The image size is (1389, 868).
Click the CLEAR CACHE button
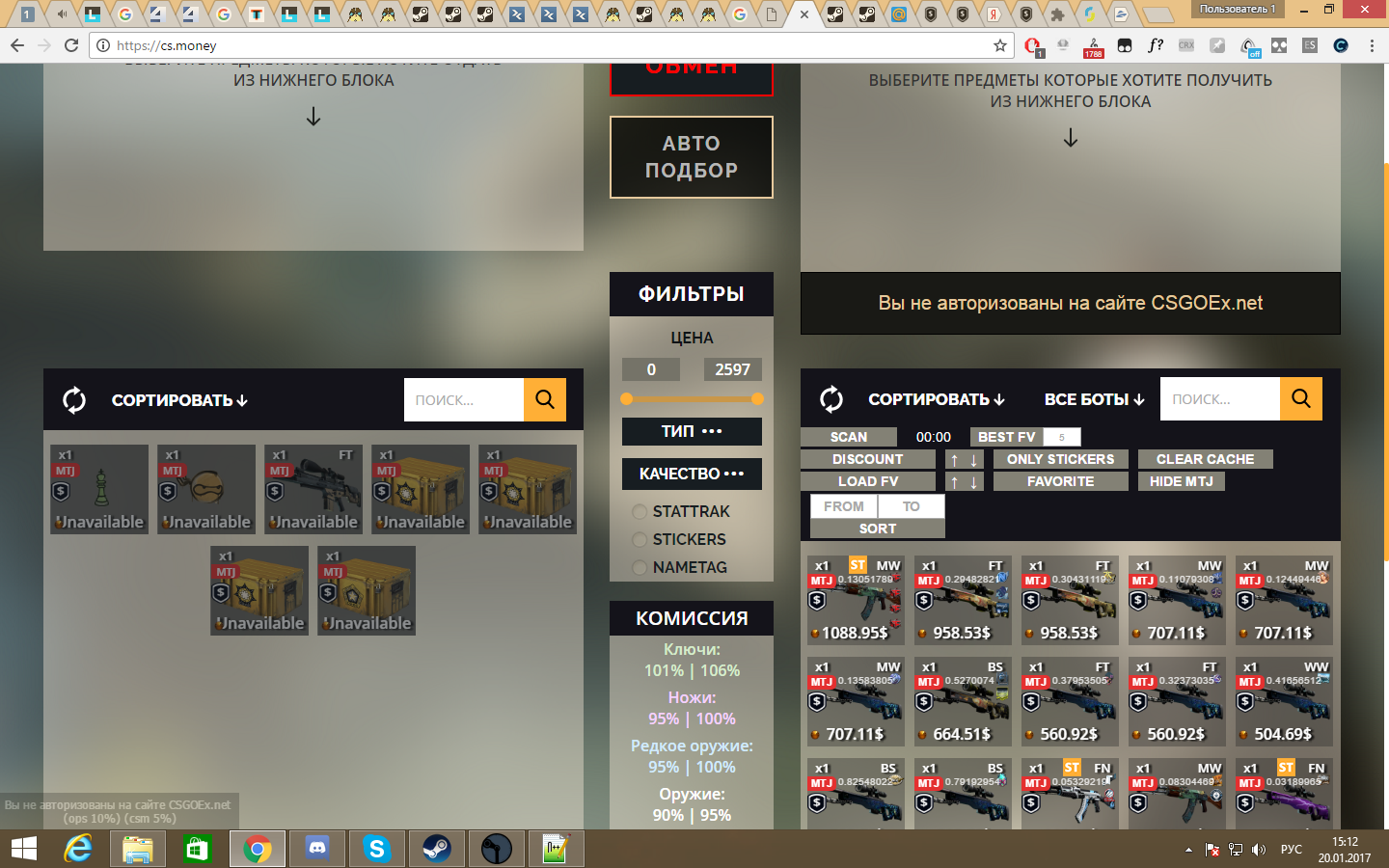pos(1206,459)
